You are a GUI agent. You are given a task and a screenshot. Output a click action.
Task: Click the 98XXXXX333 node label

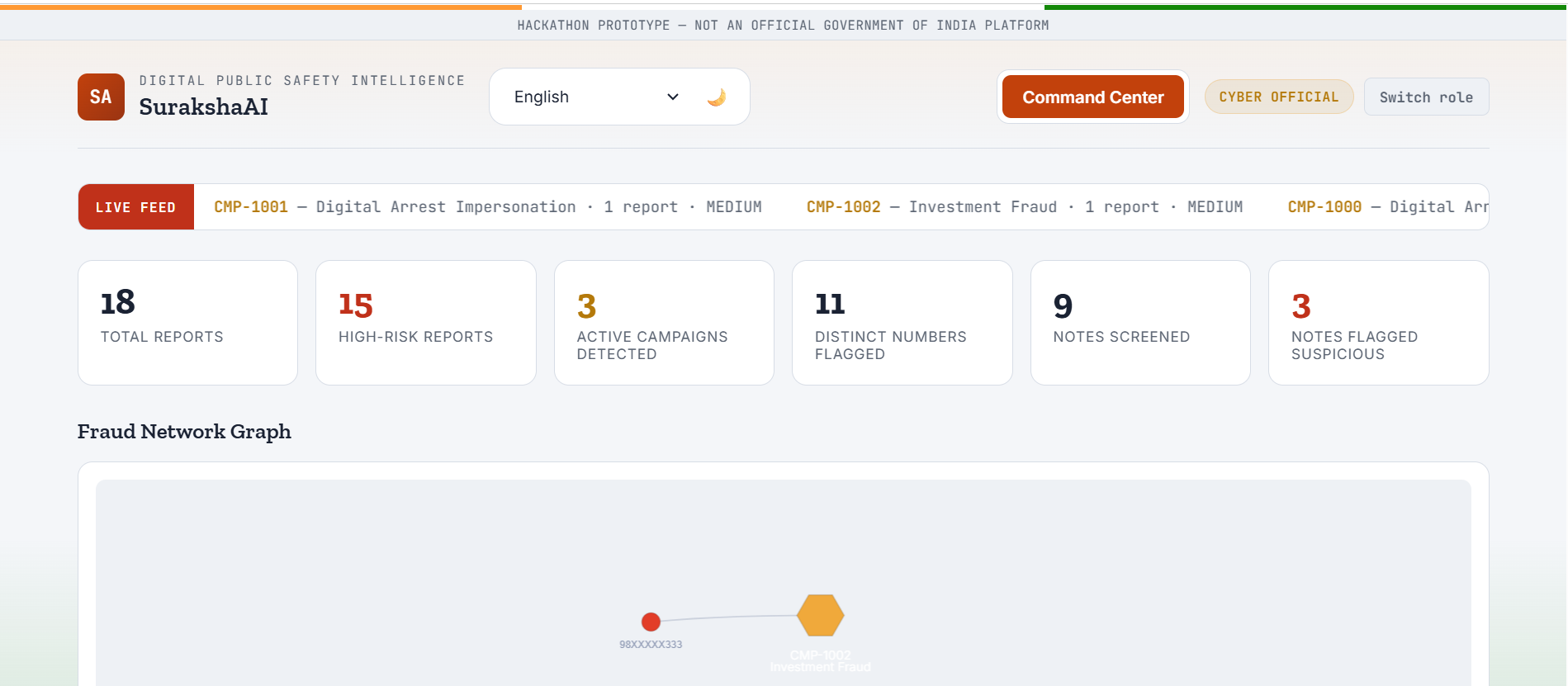(651, 645)
